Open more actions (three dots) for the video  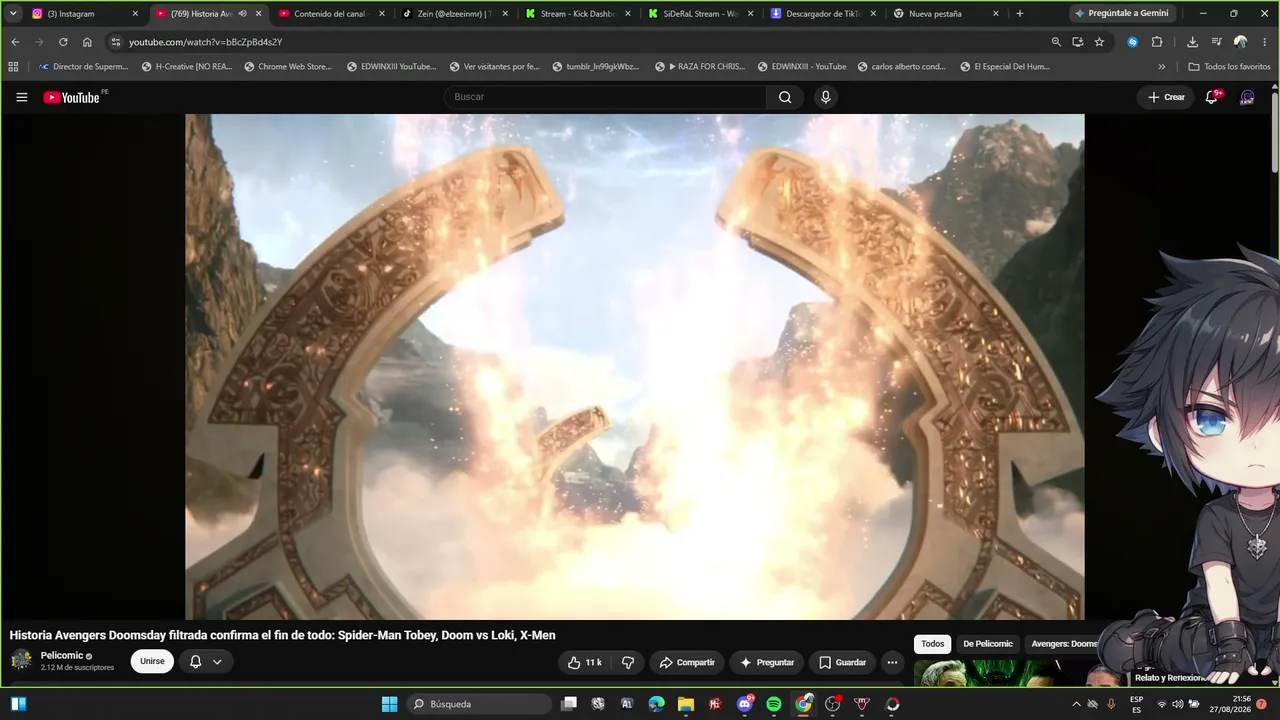(892, 662)
